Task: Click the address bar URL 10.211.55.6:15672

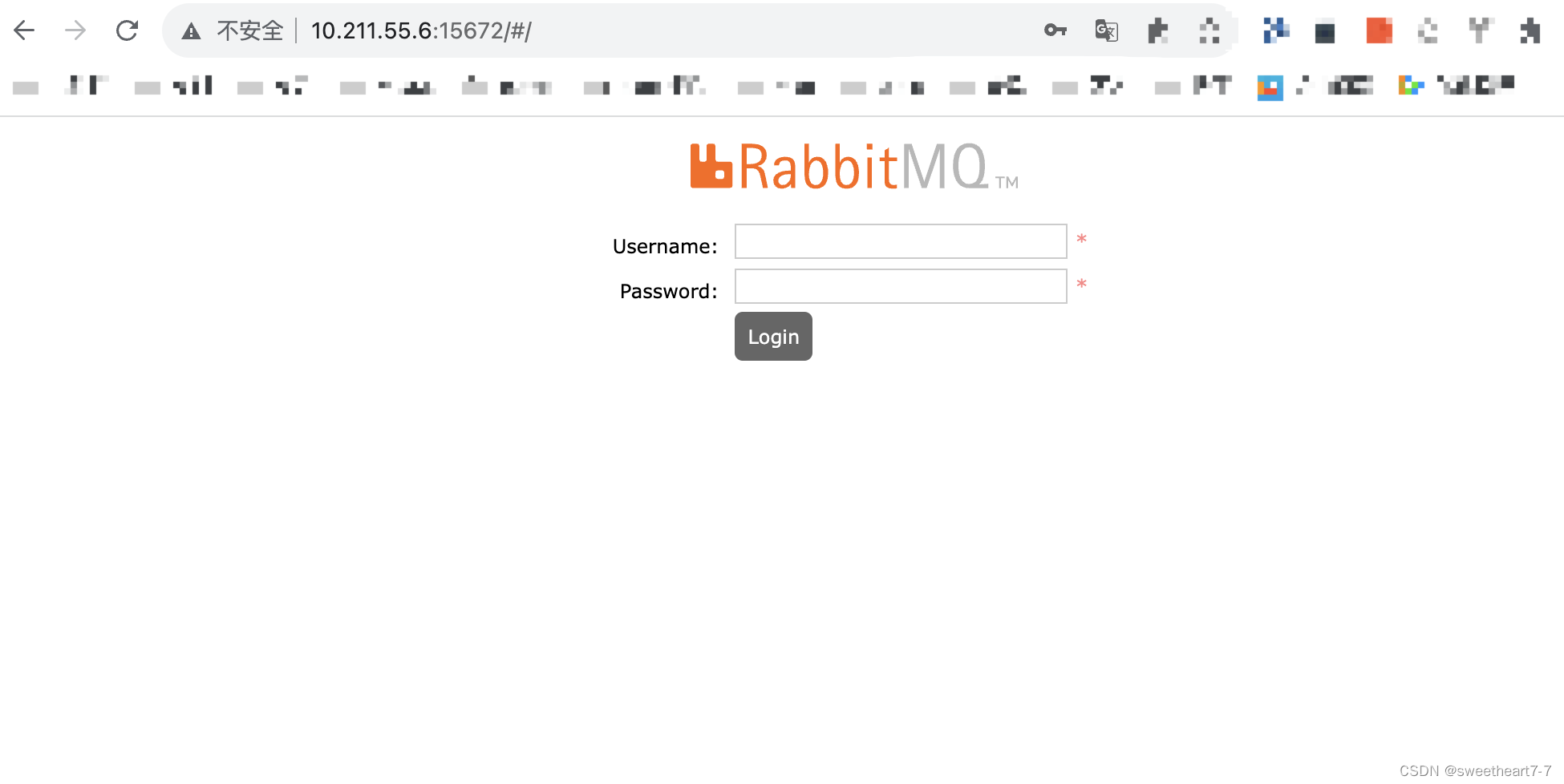Action: [421, 30]
